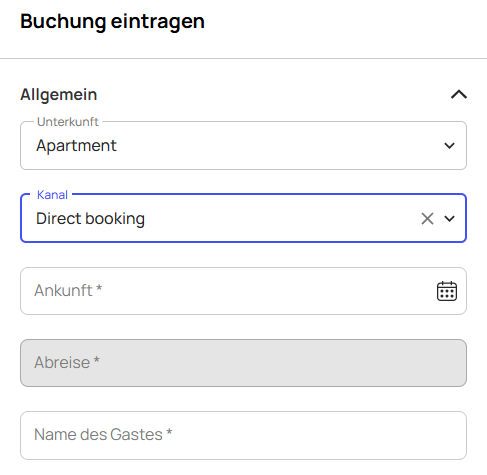Open the Unterkunft dropdown arrow
This screenshot has width=487, height=475.
pyautogui.click(x=449, y=146)
